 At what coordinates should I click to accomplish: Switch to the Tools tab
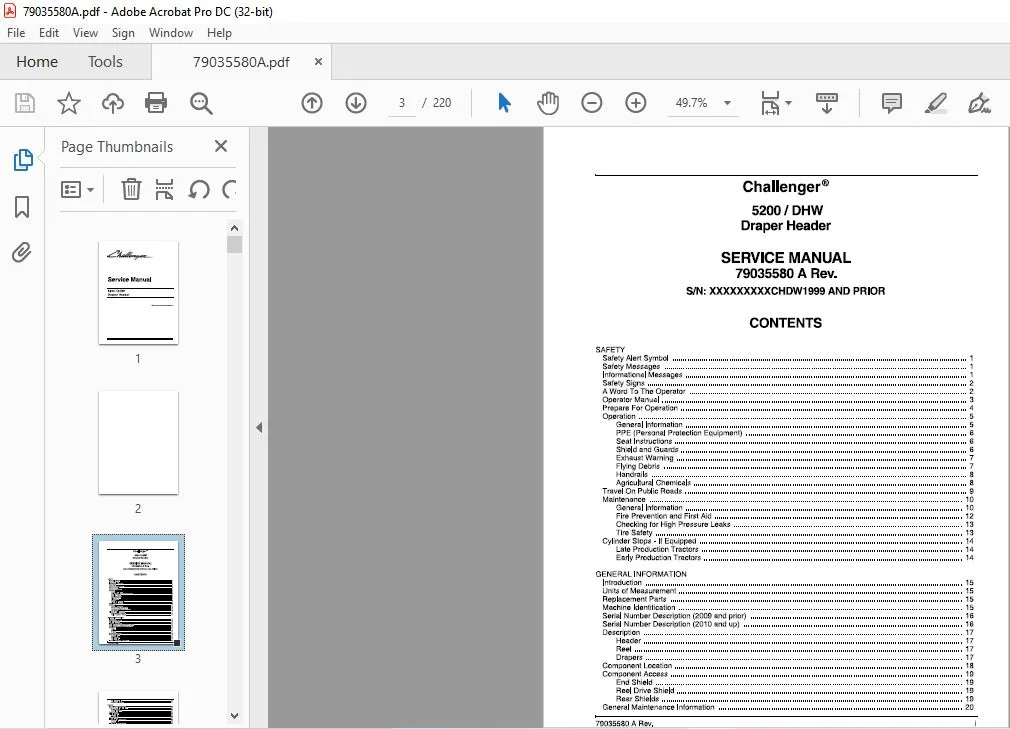(x=105, y=62)
